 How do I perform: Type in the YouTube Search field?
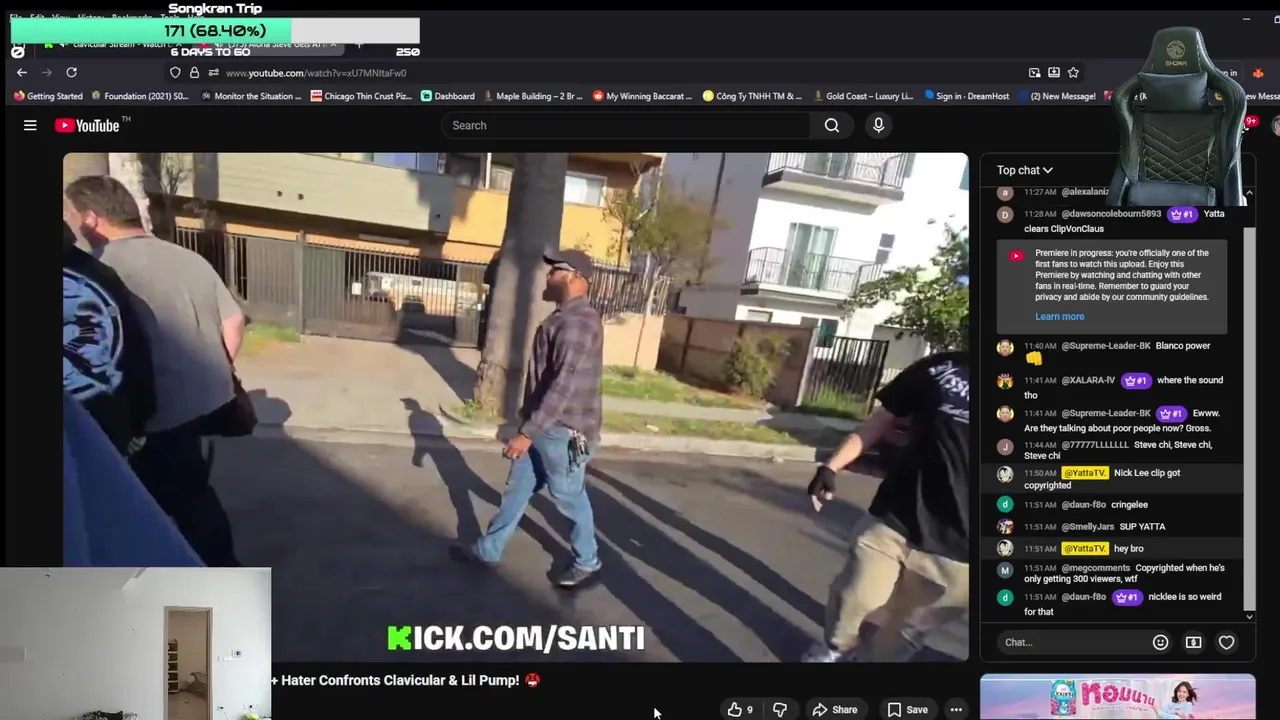click(627, 125)
